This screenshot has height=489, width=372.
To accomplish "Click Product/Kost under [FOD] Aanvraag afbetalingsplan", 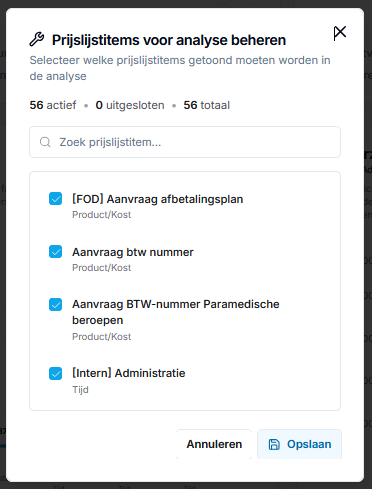I will 102,215.
